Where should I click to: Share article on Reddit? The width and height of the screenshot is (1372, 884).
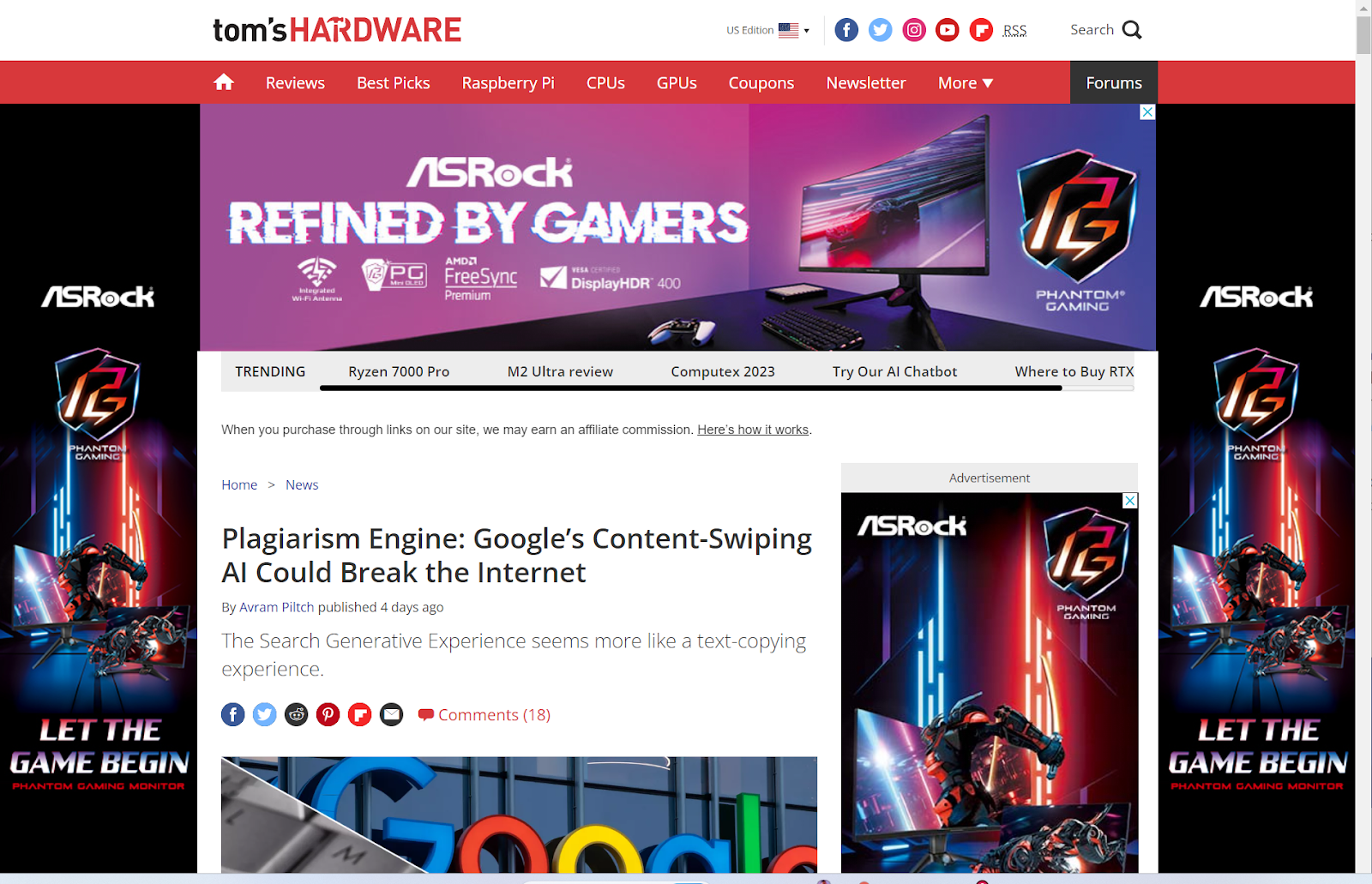click(297, 714)
